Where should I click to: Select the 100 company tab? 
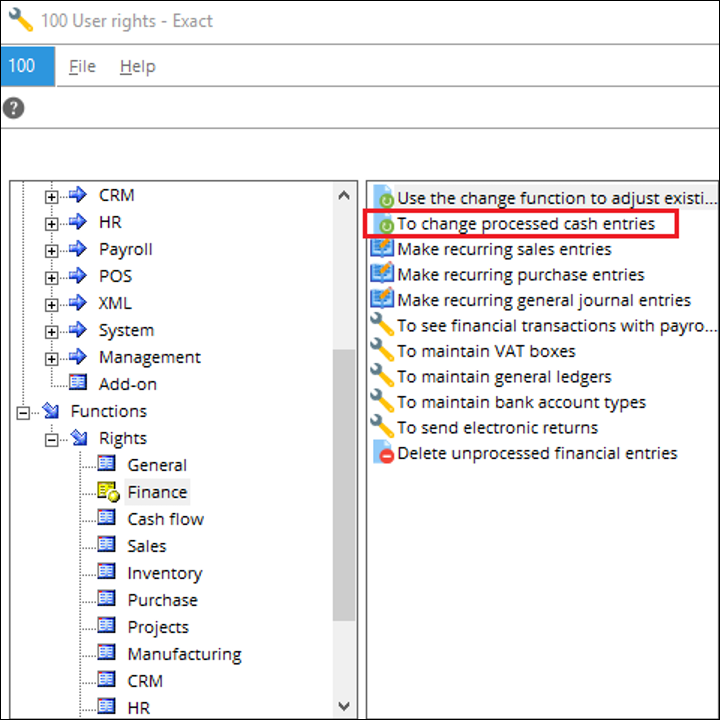(x=28, y=66)
